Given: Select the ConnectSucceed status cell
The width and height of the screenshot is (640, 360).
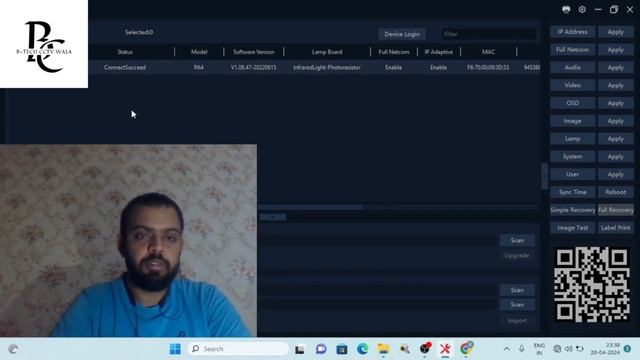Looking at the screenshot, I should (x=124, y=68).
